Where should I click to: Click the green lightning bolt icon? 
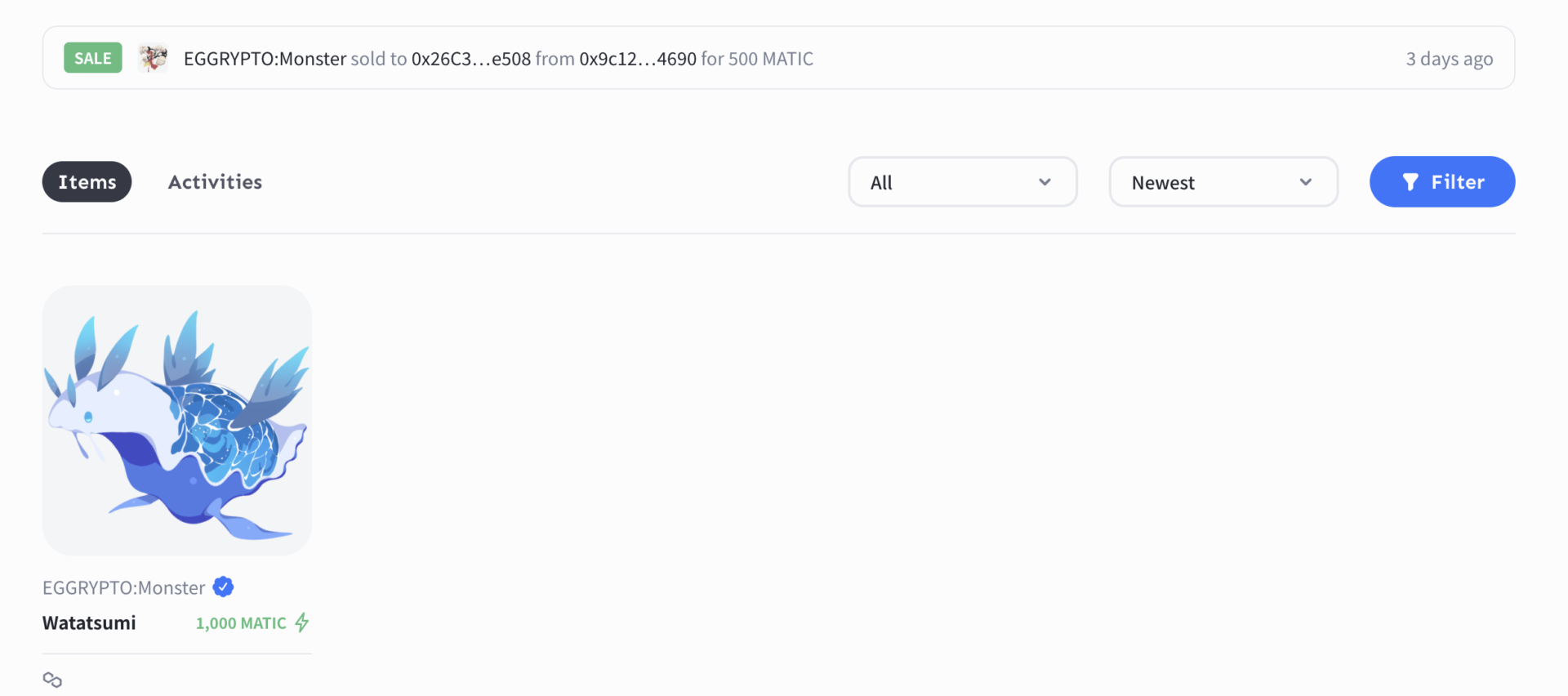pos(302,622)
